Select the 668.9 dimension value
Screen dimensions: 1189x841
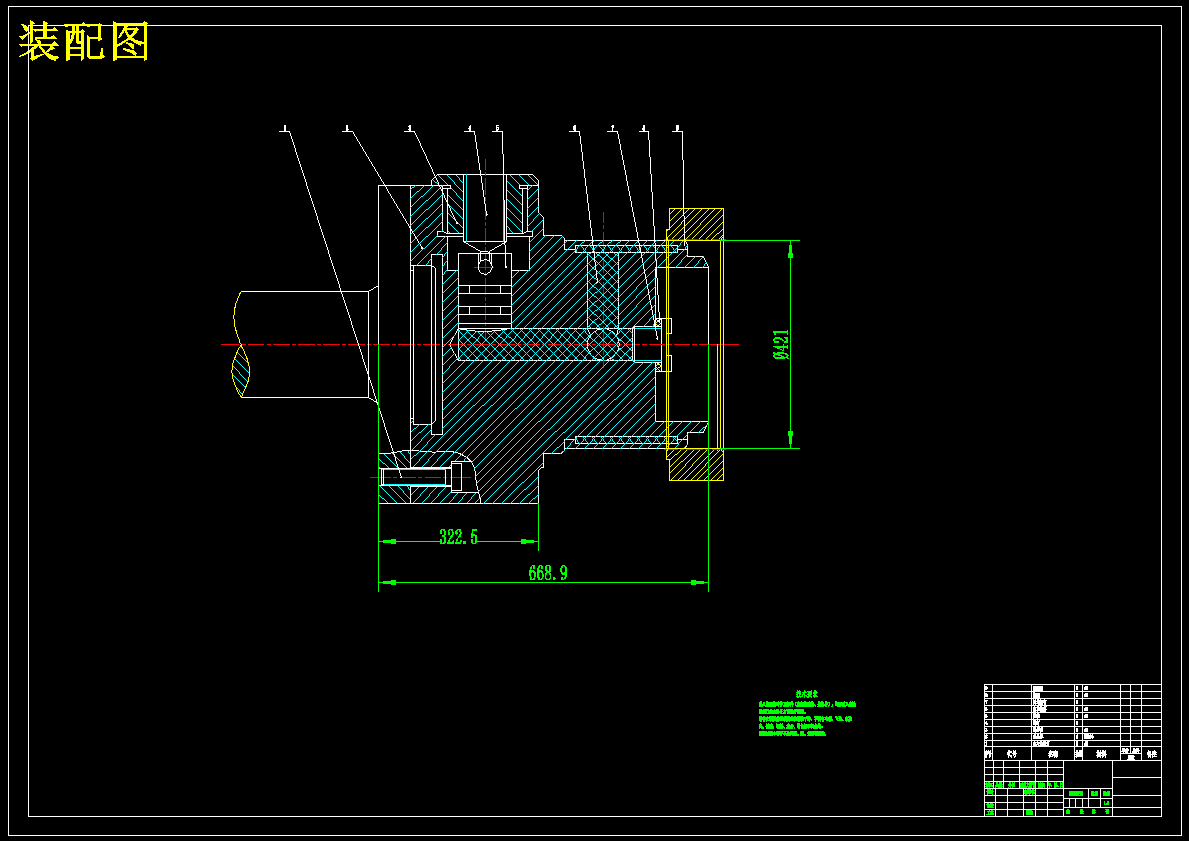point(547,573)
